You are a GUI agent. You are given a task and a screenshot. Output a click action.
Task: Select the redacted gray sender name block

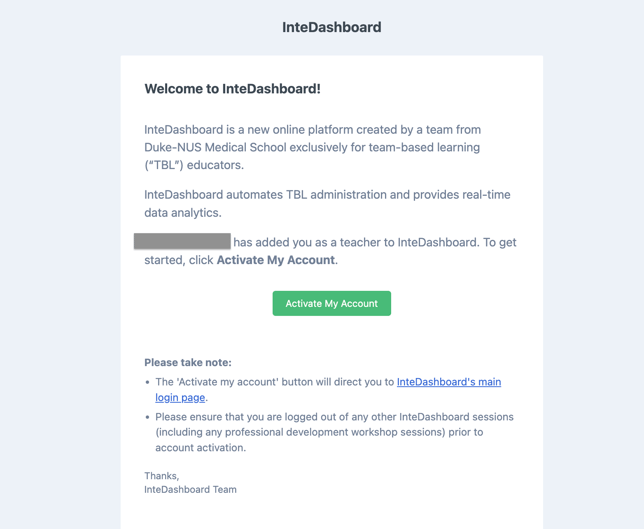click(183, 242)
